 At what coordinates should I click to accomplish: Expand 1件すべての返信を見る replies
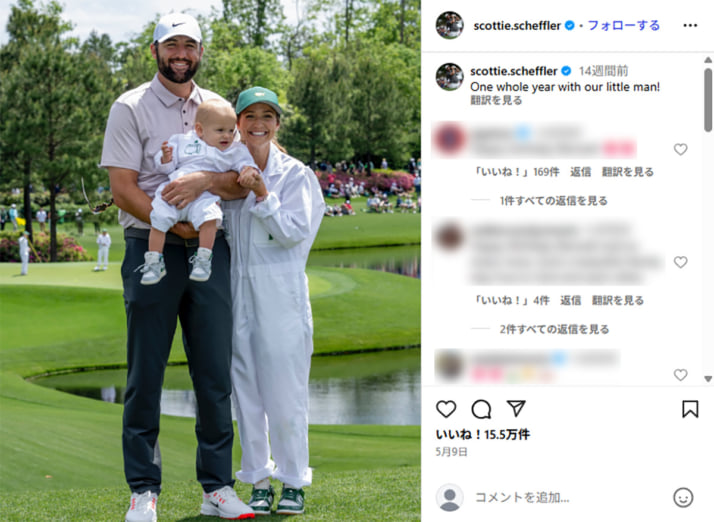coord(553,201)
